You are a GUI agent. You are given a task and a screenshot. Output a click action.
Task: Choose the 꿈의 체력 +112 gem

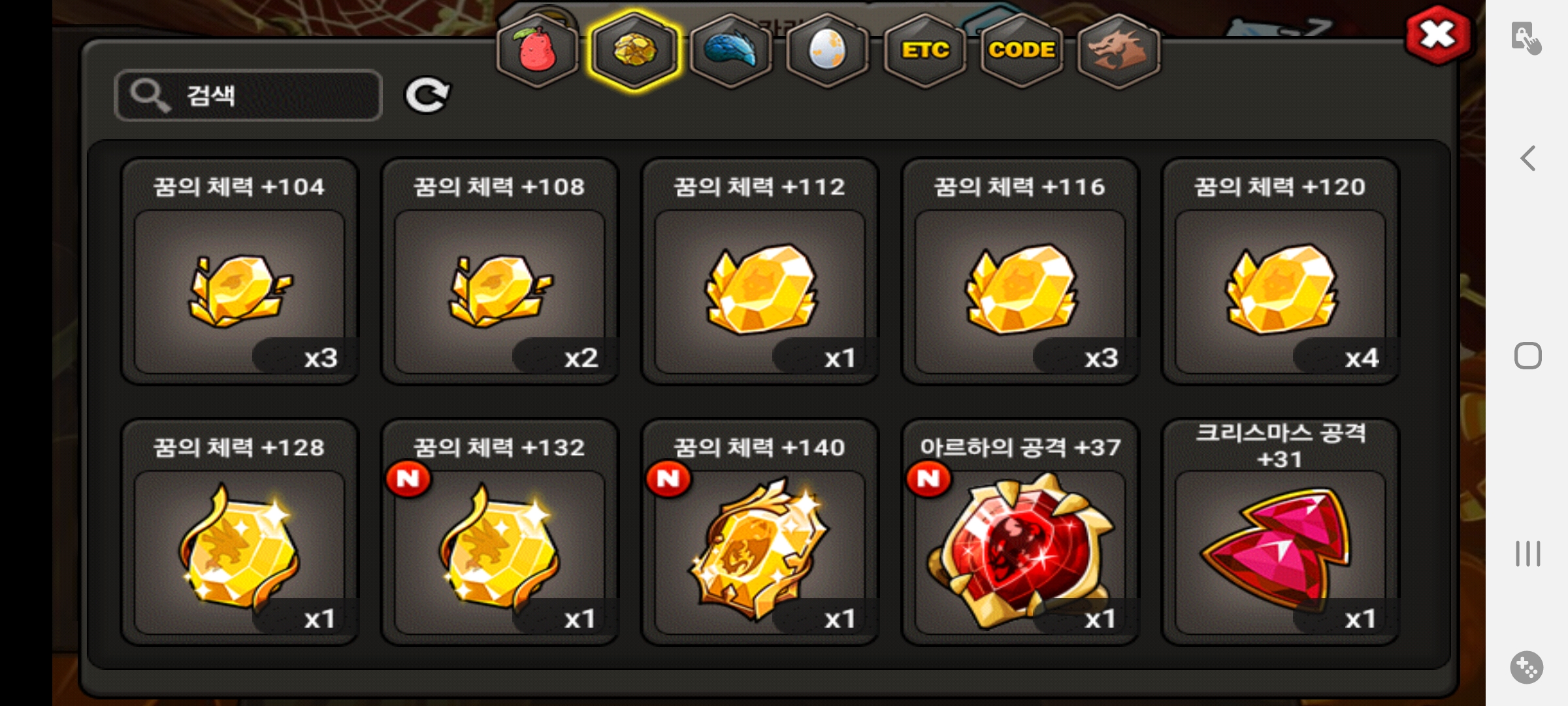(x=760, y=271)
